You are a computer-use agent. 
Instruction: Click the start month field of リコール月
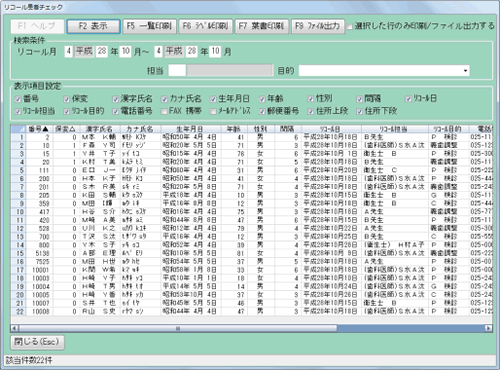click(x=125, y=51)
